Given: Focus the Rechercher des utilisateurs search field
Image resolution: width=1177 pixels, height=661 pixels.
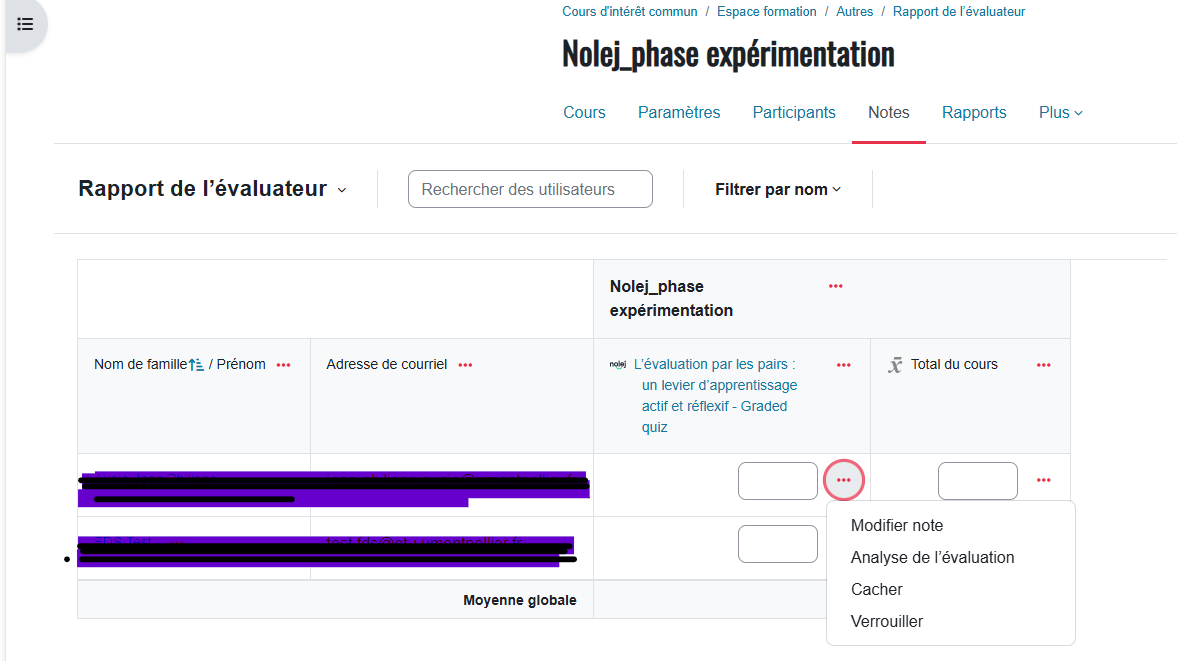Looking at the screenshot, I should 530,189.
